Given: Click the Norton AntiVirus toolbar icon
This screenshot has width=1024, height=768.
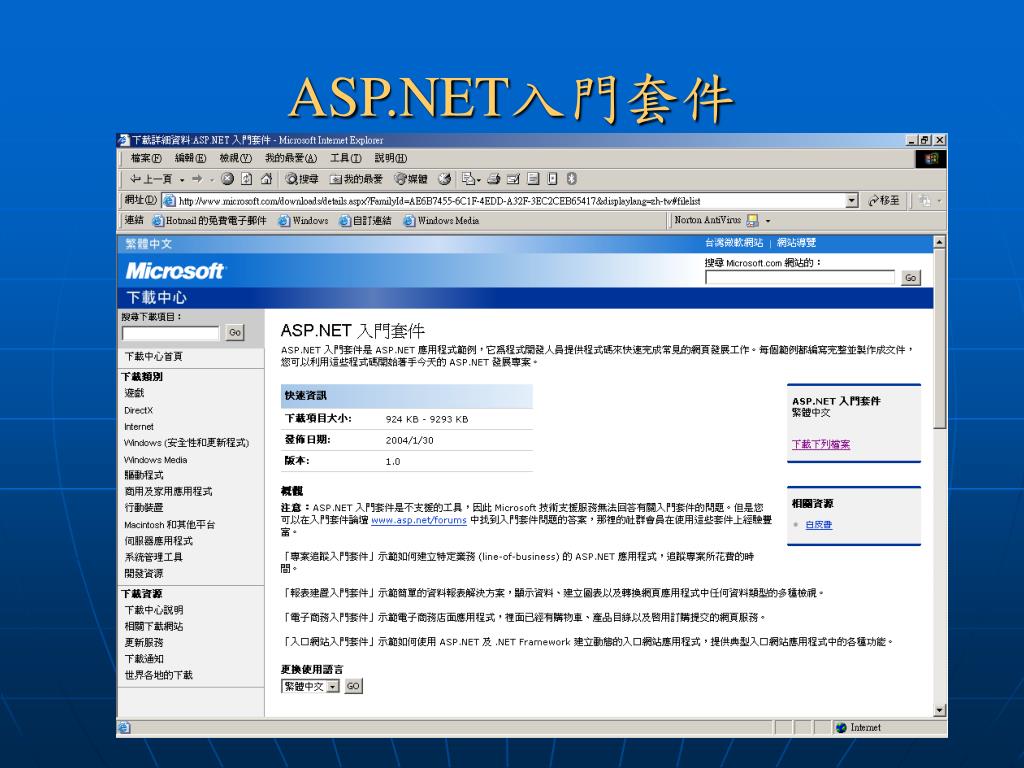Looking at the screenshot, I should 752,220.
